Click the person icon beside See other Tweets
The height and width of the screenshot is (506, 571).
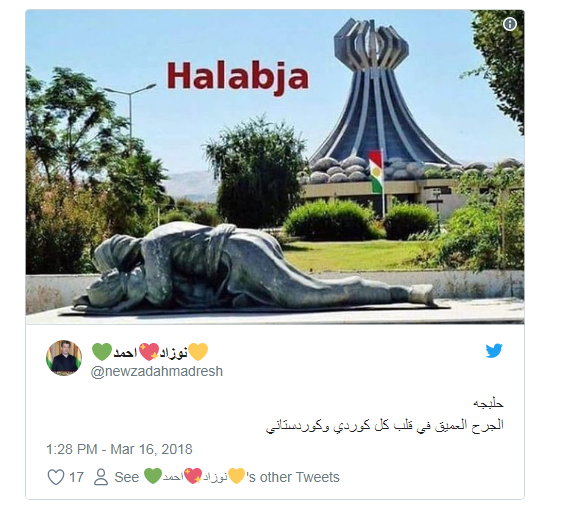point(101,477)
